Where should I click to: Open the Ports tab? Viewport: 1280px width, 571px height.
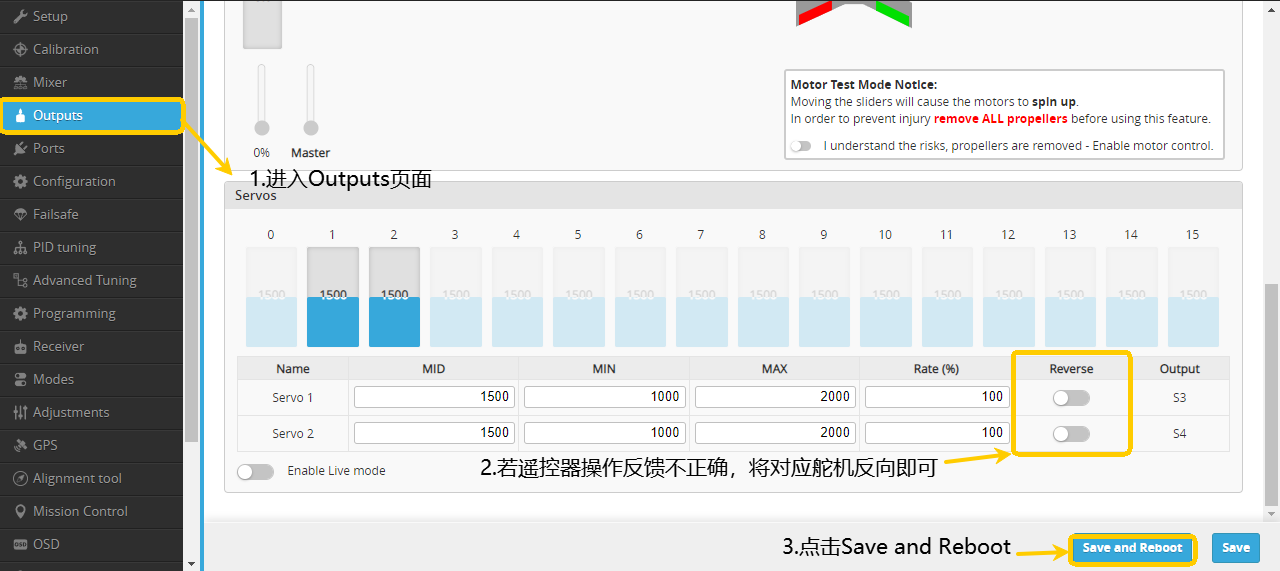tap(91, 148)
